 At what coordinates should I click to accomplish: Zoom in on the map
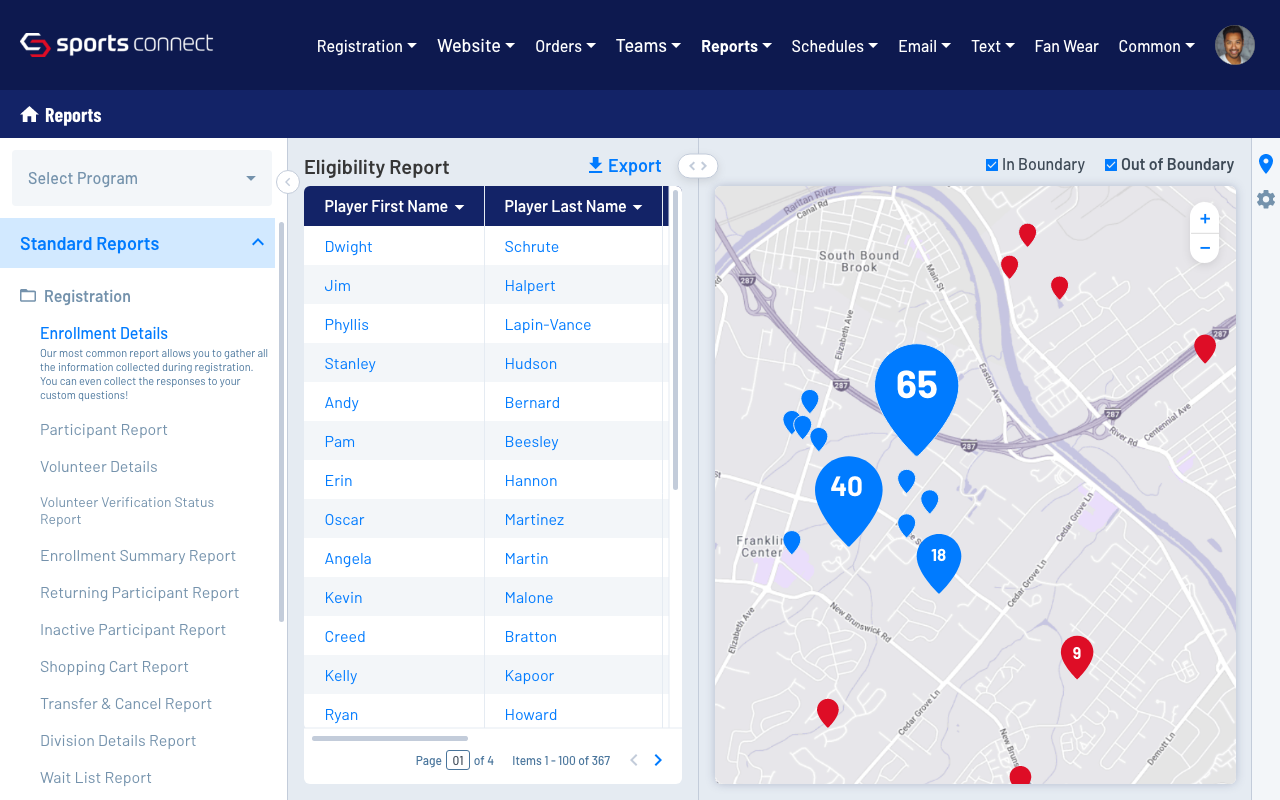click(x=1205, y=219)
